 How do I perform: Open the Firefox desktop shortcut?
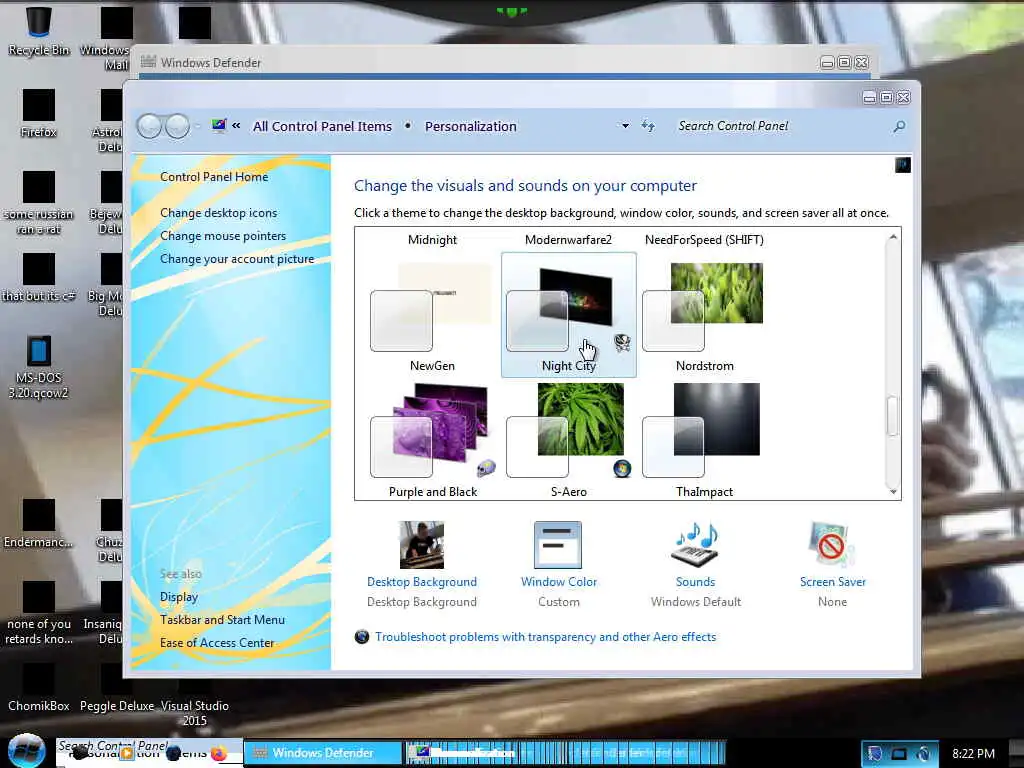[39, 114]
